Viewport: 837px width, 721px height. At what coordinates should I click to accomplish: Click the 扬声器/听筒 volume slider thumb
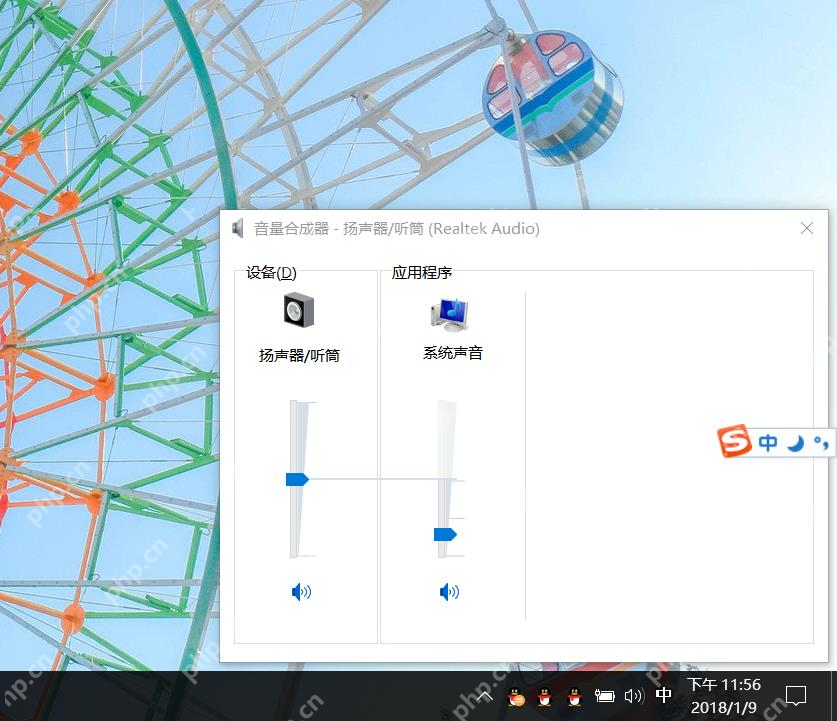click(x=297, y=479)
